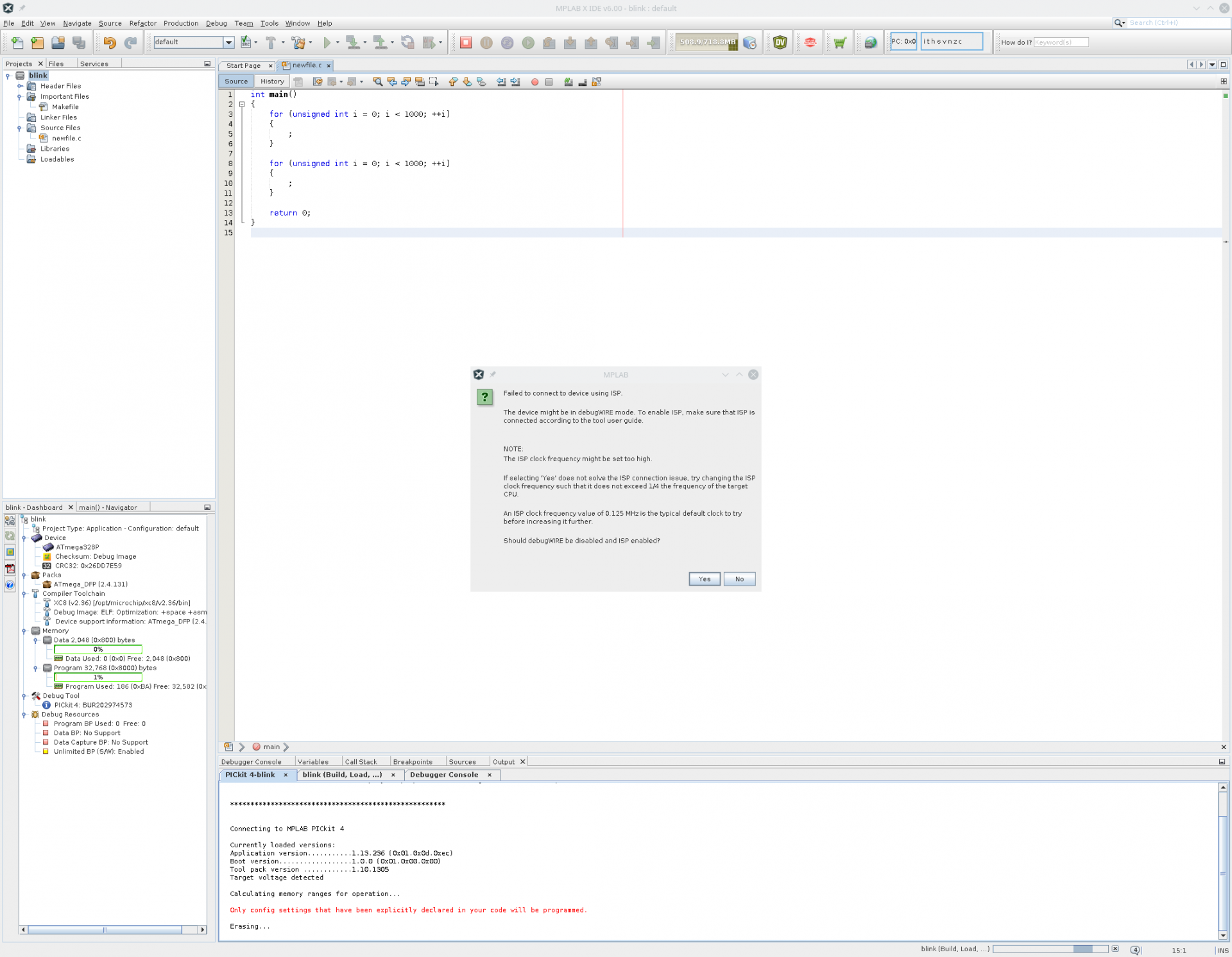The image size is (1232, 957).
Task: Click the editor Find Selection magnifier icon
Action: [x=378, y=81]
